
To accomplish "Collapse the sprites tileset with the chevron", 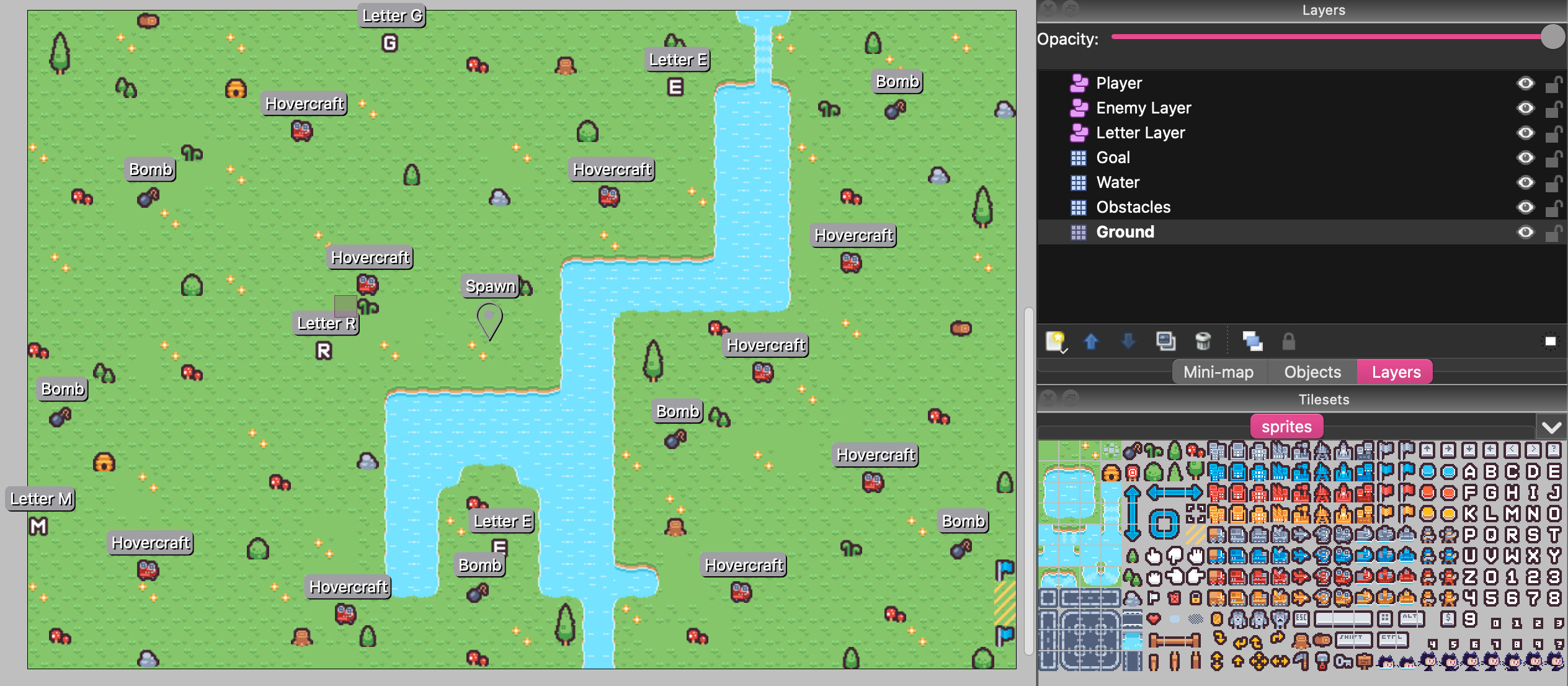I will pos(1551,427).
